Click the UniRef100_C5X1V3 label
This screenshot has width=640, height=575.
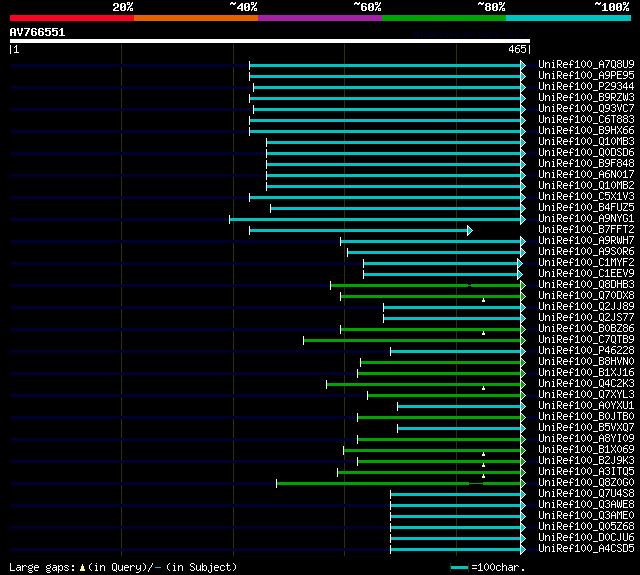[586, 197]
